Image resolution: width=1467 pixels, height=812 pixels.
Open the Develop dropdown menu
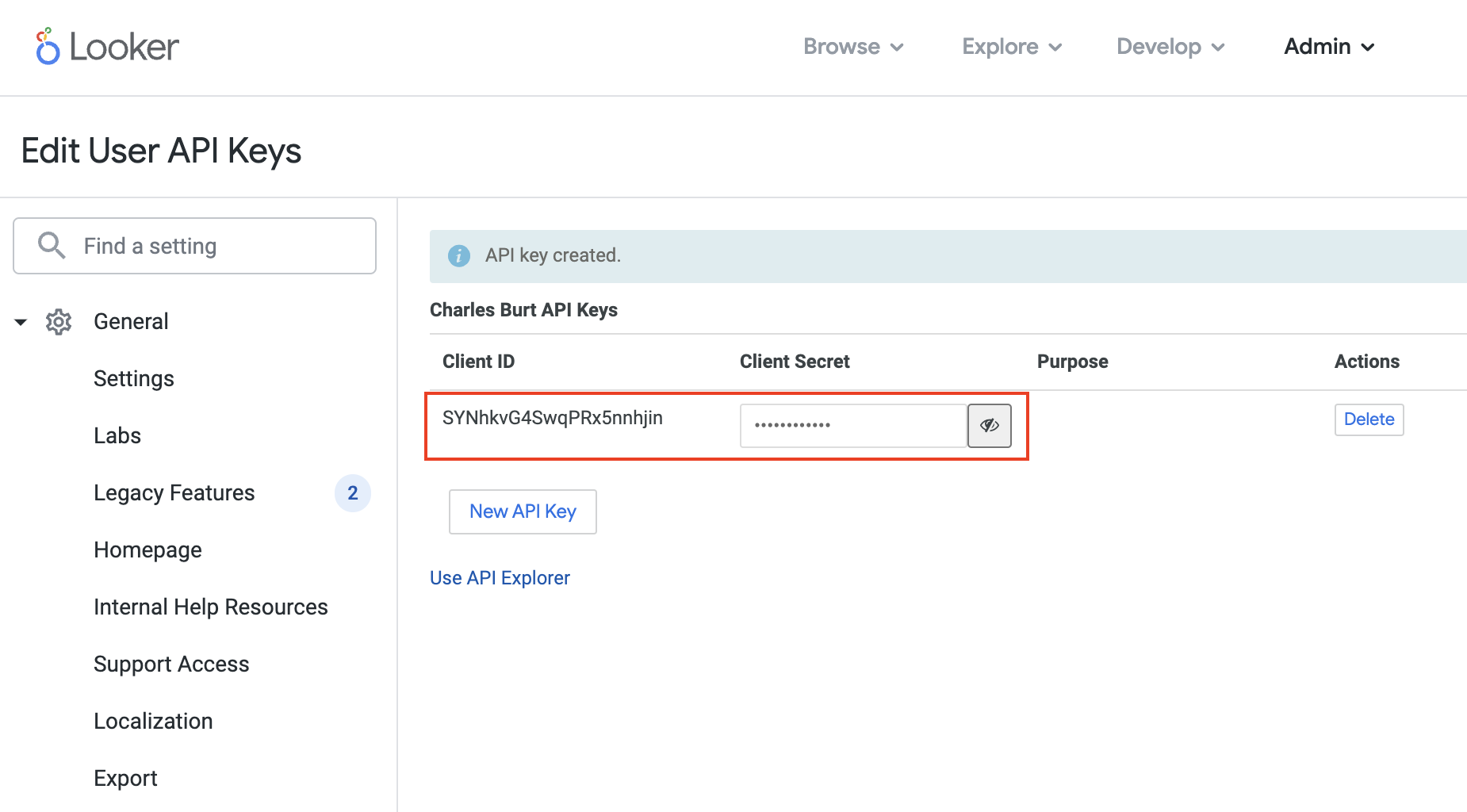pyautogui.click(x=1170, y=47)
